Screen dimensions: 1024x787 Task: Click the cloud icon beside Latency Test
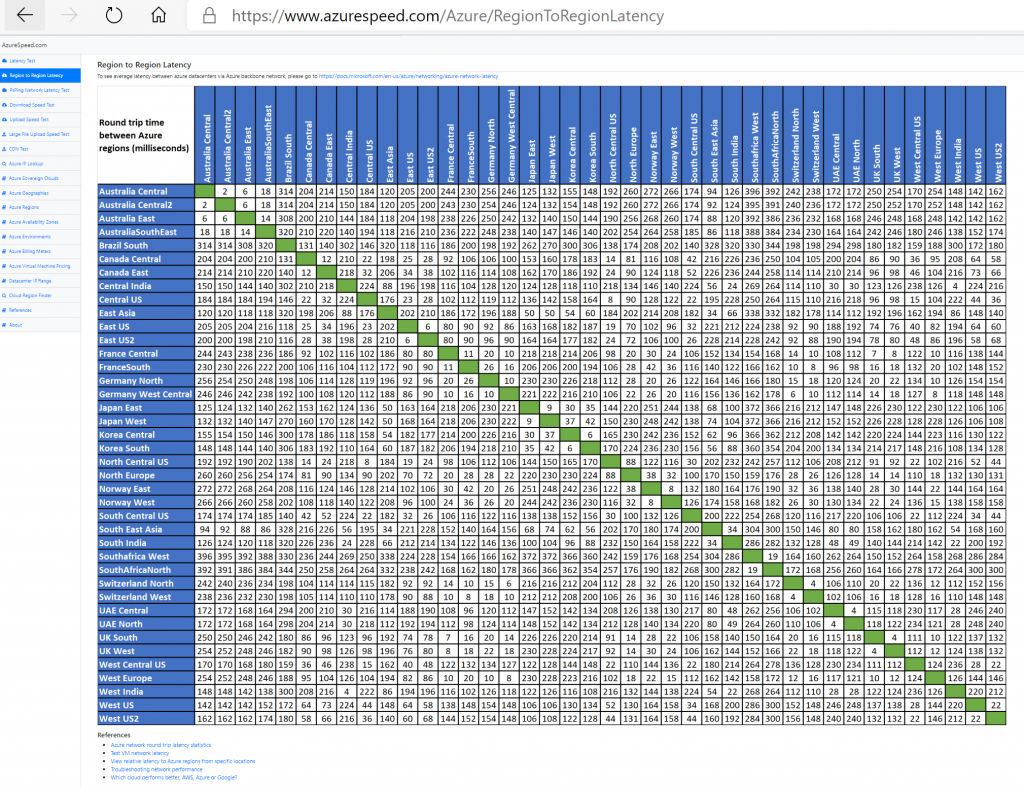click(x=5, y=61)
